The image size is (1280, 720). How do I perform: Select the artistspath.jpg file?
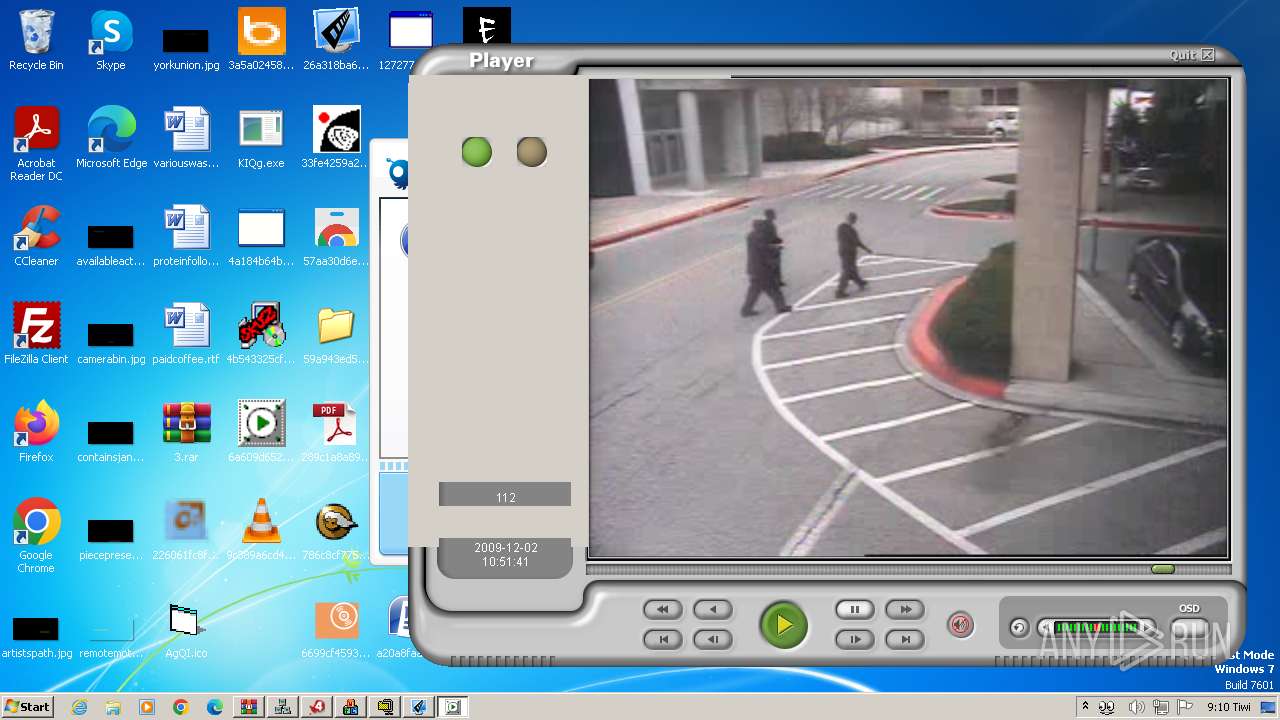pos(36,636)
